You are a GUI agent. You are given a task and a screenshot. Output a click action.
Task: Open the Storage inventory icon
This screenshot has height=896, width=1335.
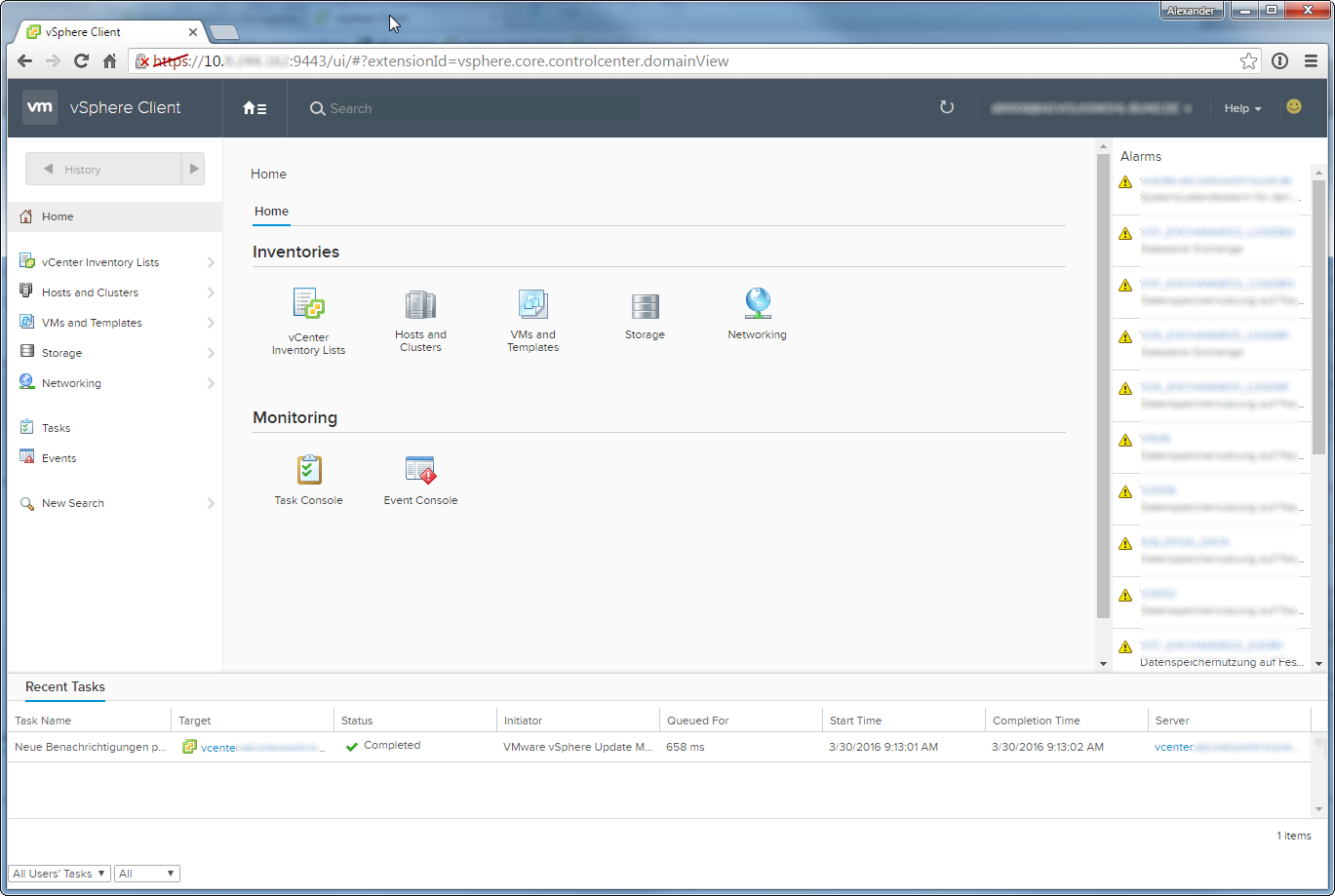pos(645,306)
